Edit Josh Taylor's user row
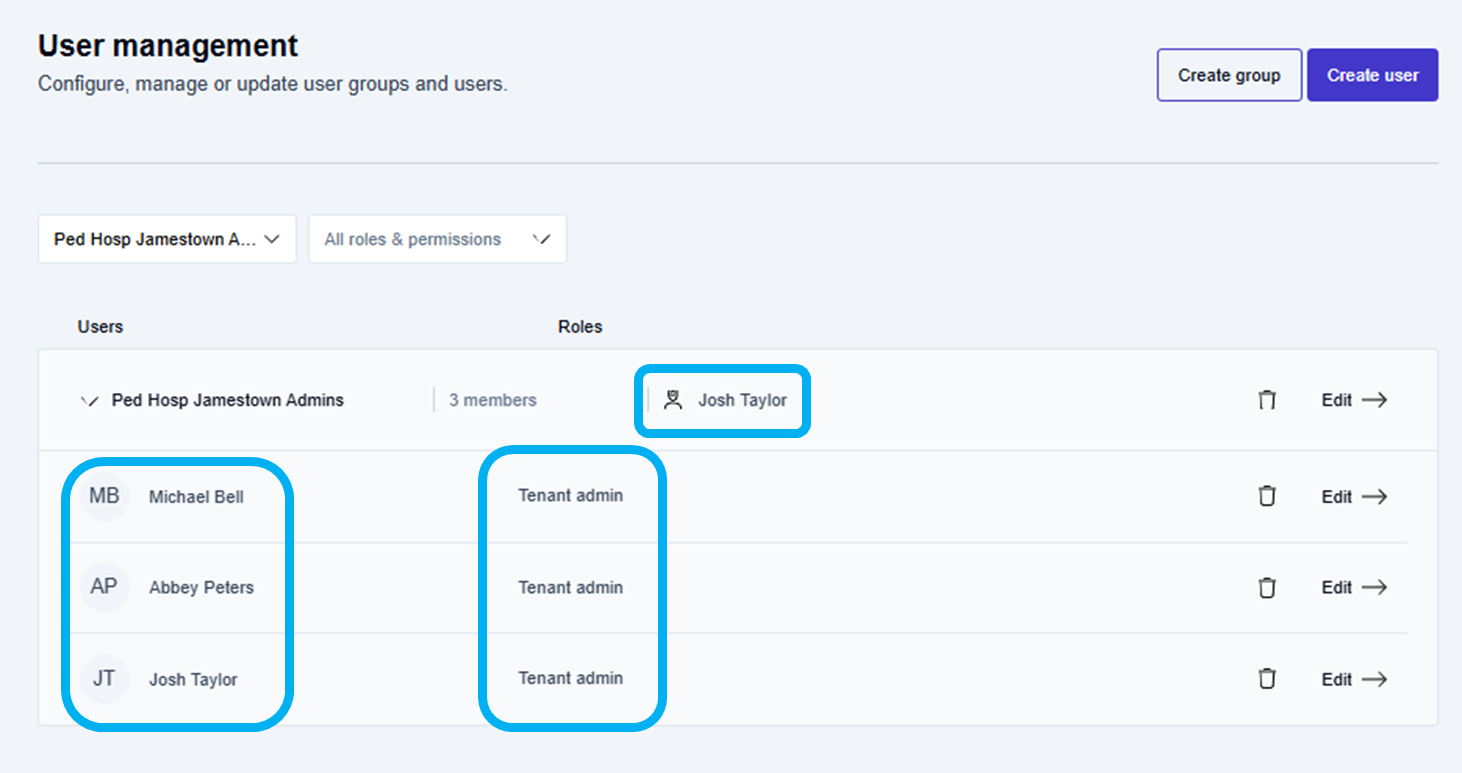 [1354, 679]
